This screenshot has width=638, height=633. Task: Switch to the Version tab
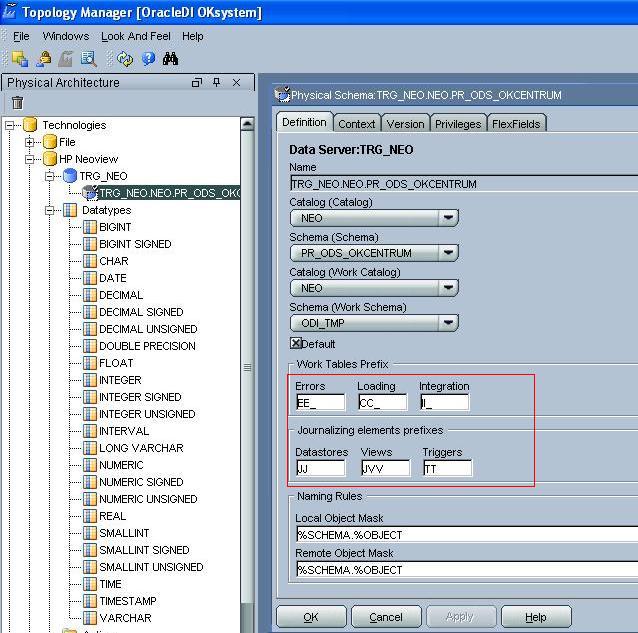coord(405,124)
